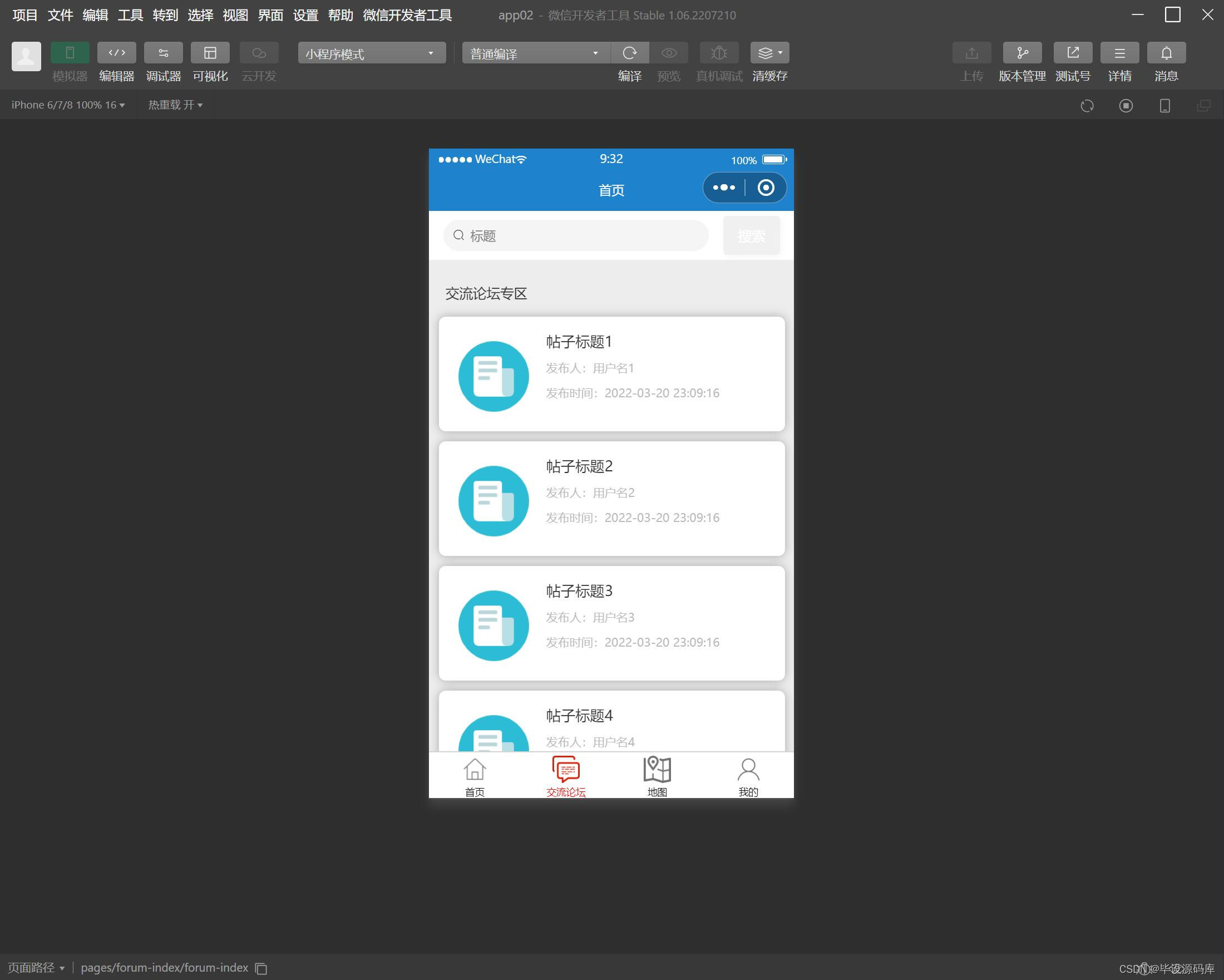
Task: Open the iPhone 6/7/8 device dropdown
Action: coord(68,105)
